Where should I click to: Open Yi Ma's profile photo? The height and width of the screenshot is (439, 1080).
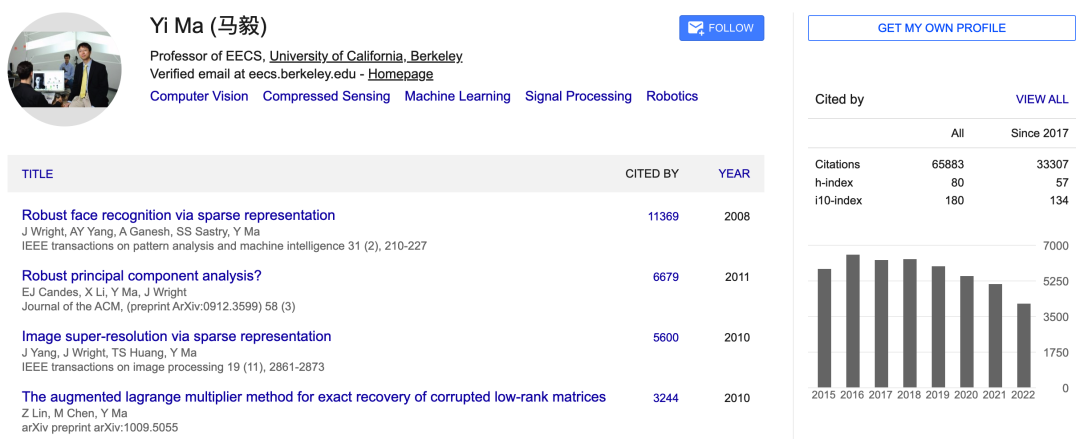click(x=65, y=70)
